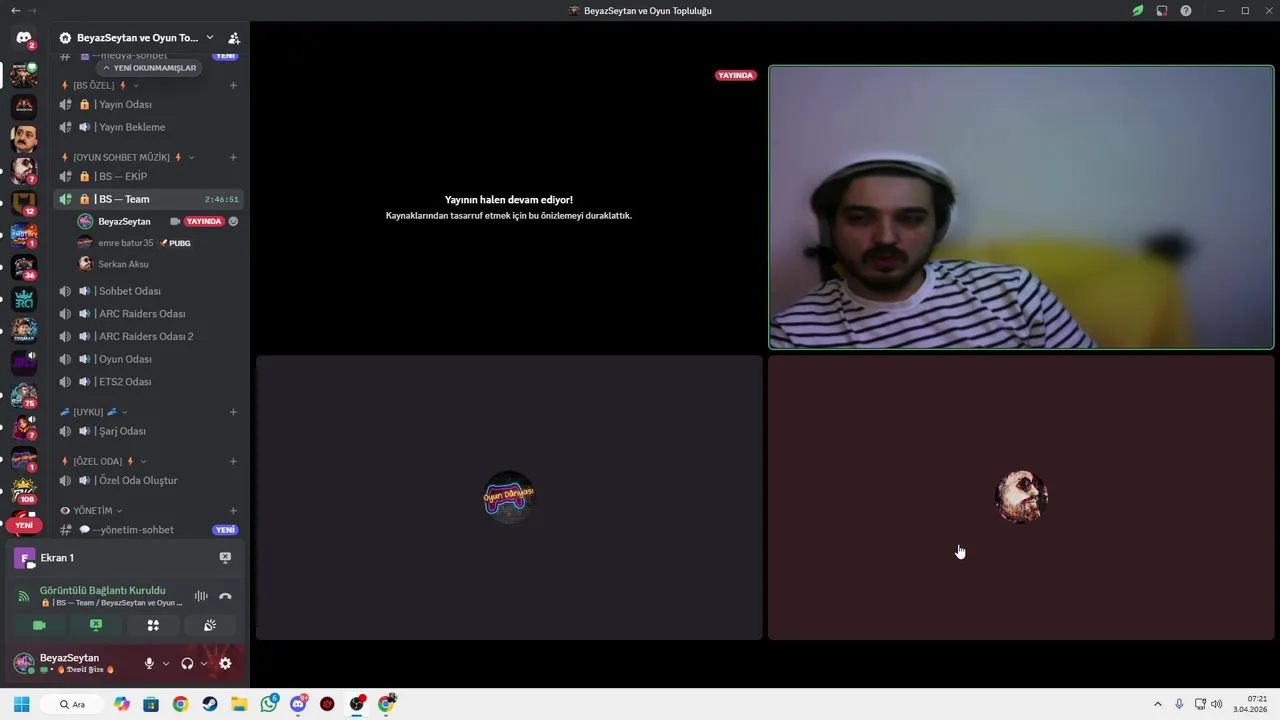Viewport: 1280px width, 720px height.
Task: Click emre batur35 in voice list
Action: click(x=158, y=243)
